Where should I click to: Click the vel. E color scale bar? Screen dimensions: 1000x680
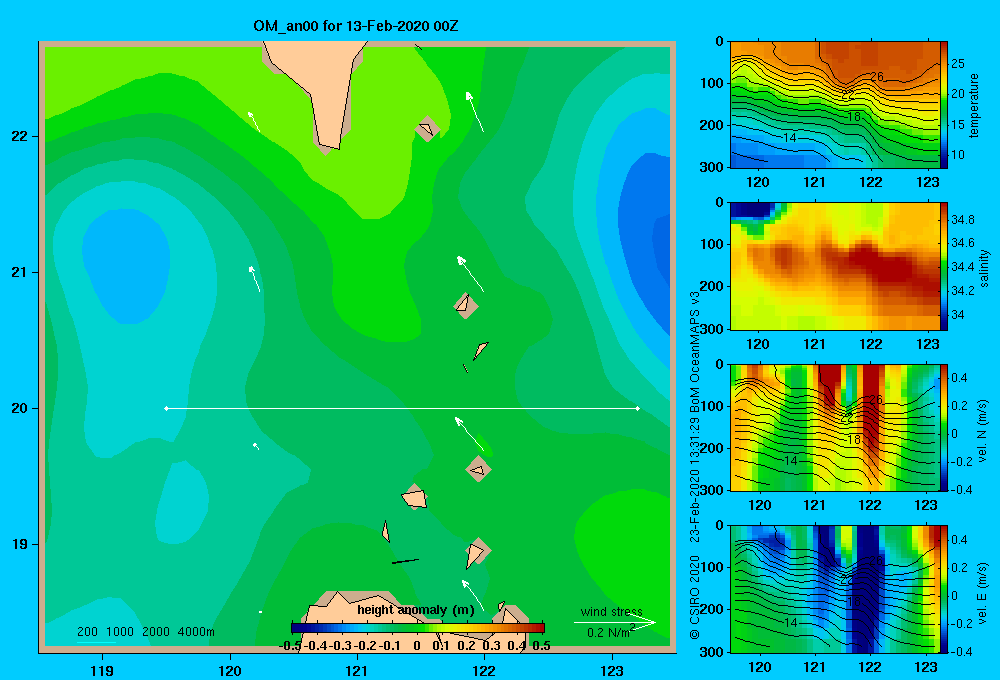(x=944, y=589)
